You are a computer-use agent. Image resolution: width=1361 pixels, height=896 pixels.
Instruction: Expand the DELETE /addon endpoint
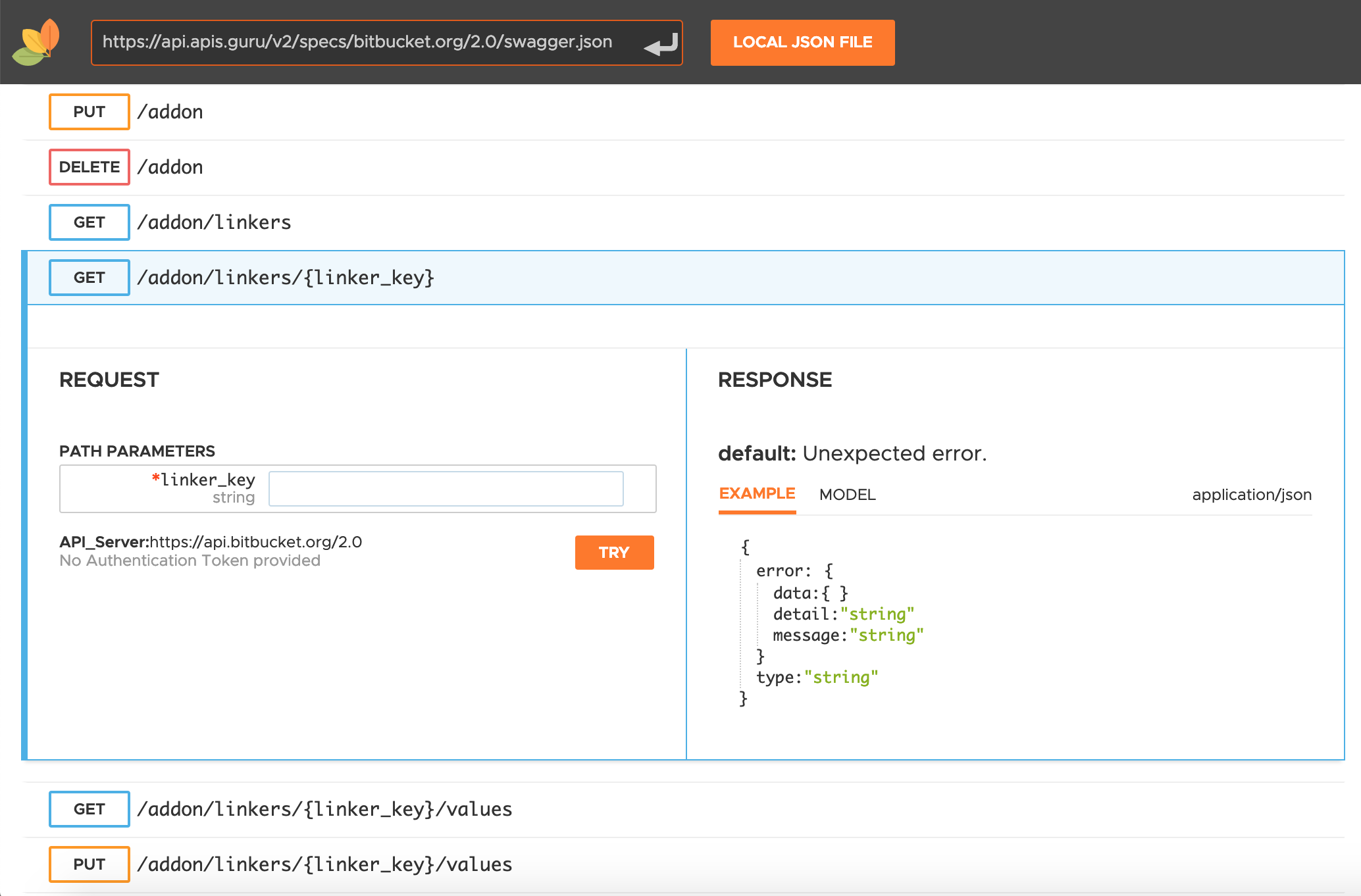coord(170,167)
